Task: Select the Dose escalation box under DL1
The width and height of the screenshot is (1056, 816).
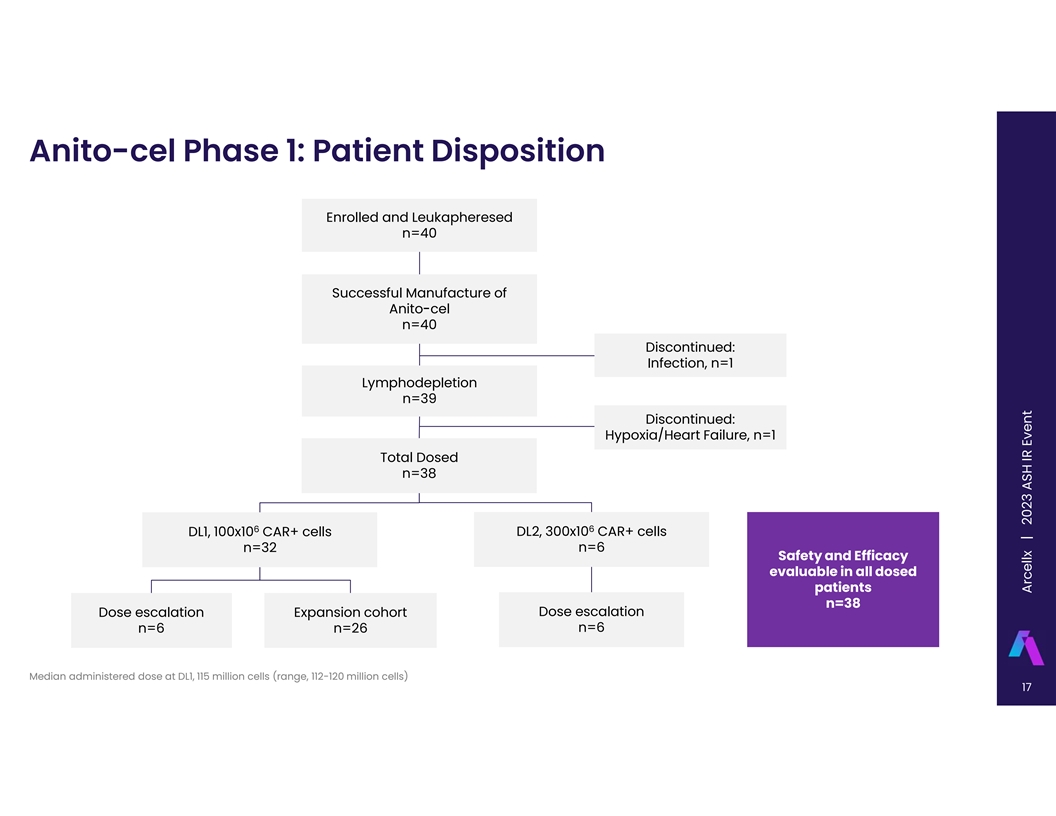Action: tap(151, 620)
